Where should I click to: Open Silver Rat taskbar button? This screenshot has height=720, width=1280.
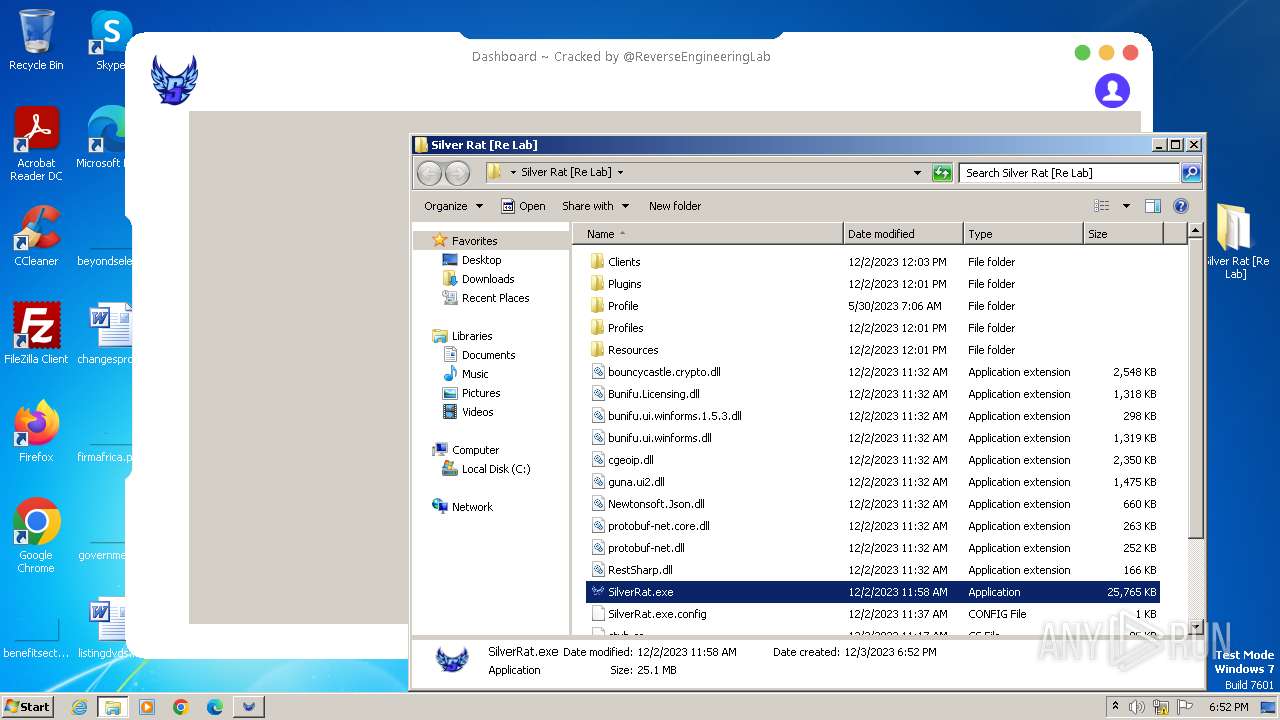249,706
